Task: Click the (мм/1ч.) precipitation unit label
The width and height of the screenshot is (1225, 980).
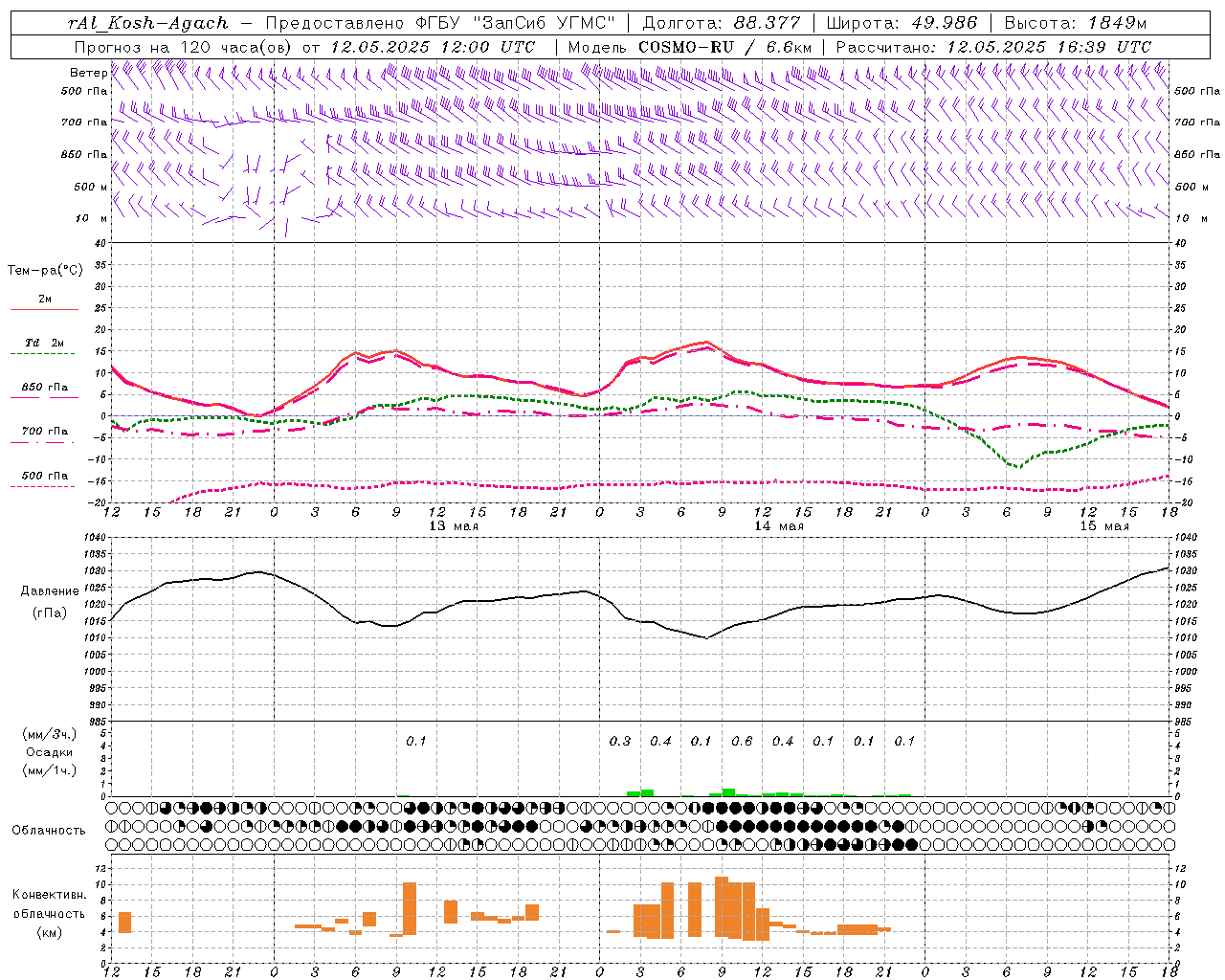Action: point(50,769)
